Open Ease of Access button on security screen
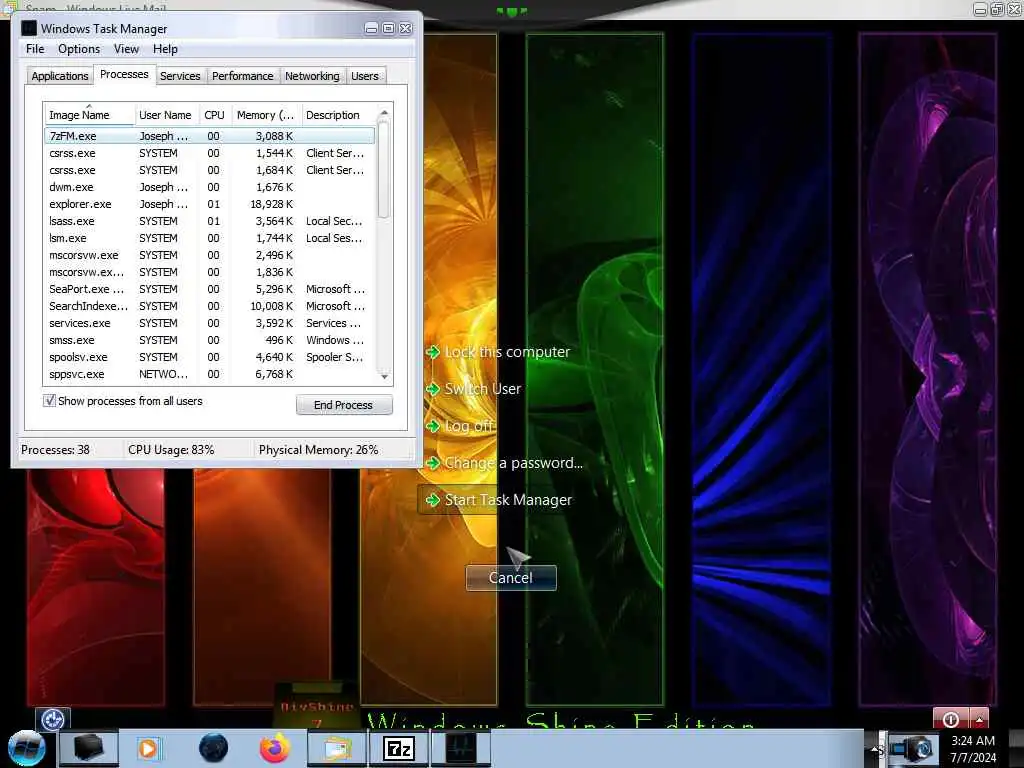1024x768 pixels. click(x=53, y=720)
